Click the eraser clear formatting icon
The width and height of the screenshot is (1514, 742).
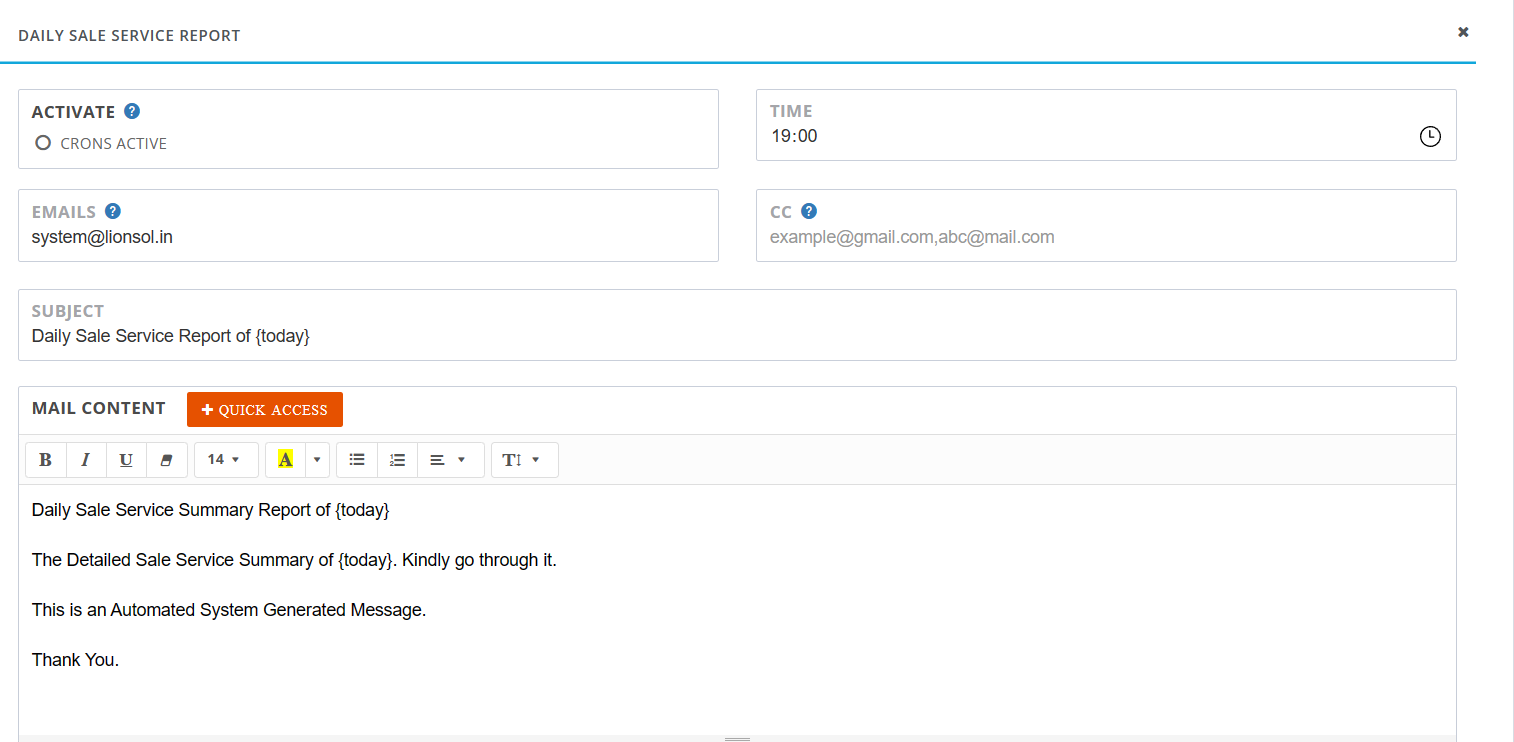pos(167,460)
